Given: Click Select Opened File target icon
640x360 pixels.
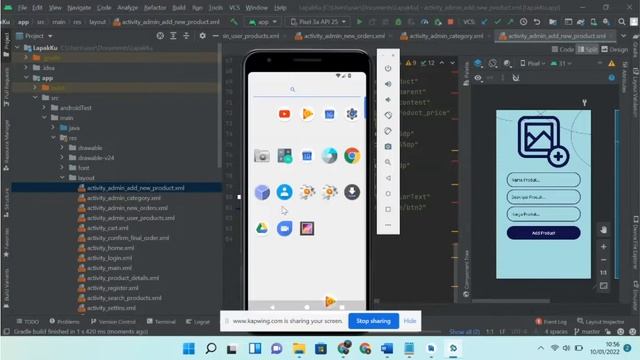Looking at the screenshot, I should coord(160,36).
